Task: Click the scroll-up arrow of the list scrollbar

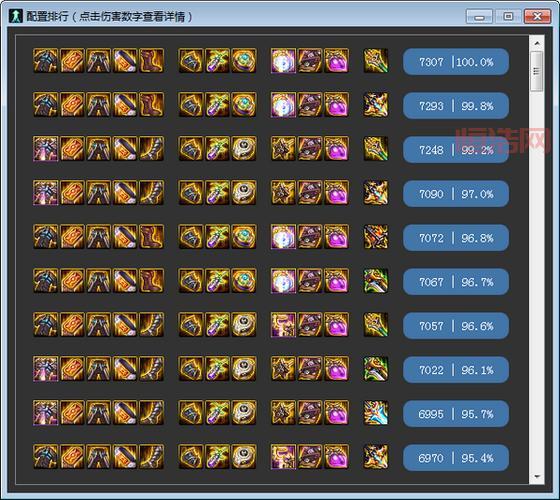Action: (537, 43)
